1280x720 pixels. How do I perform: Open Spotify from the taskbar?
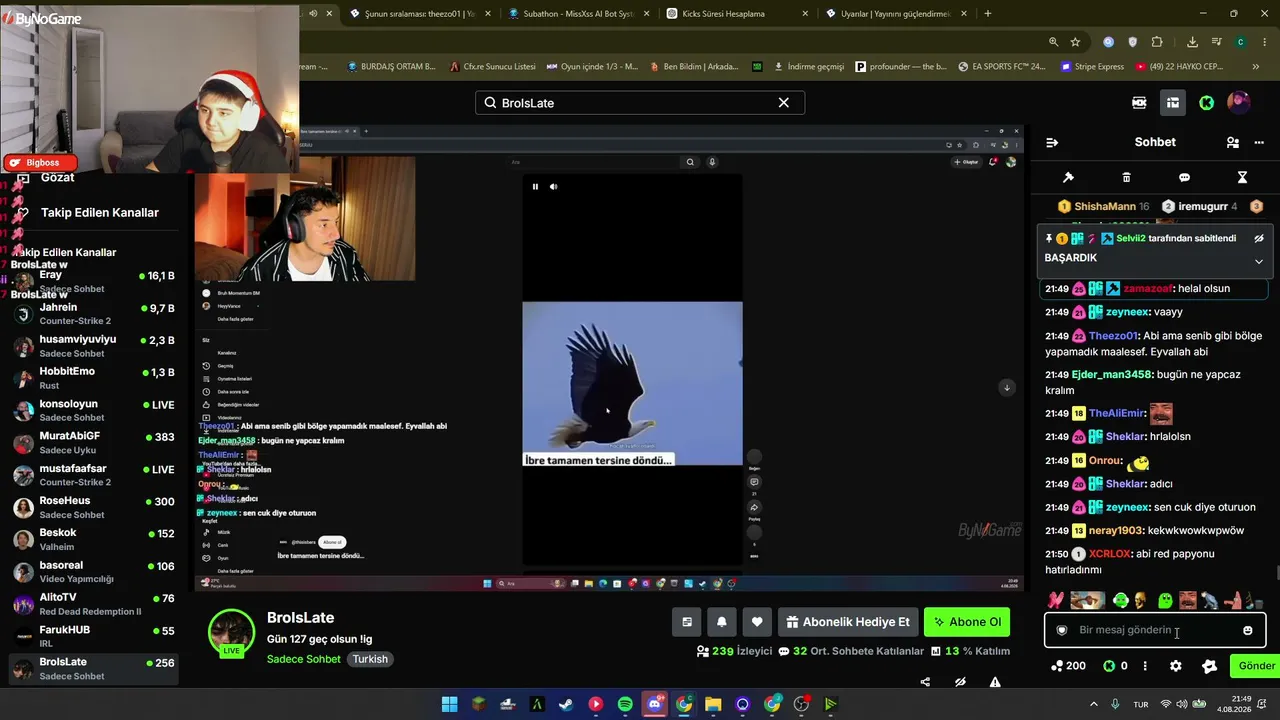tap(625, 704)
